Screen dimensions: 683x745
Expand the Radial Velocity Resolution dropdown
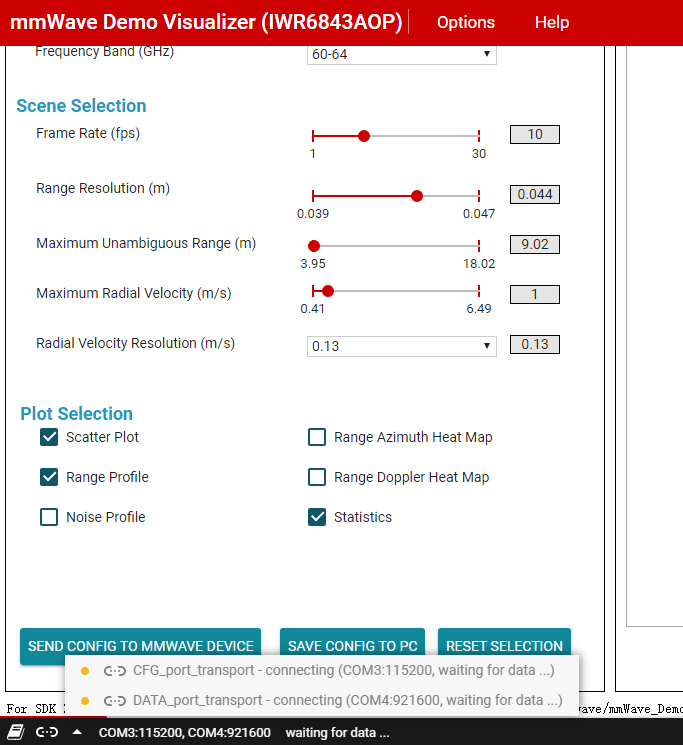[402, 346]
